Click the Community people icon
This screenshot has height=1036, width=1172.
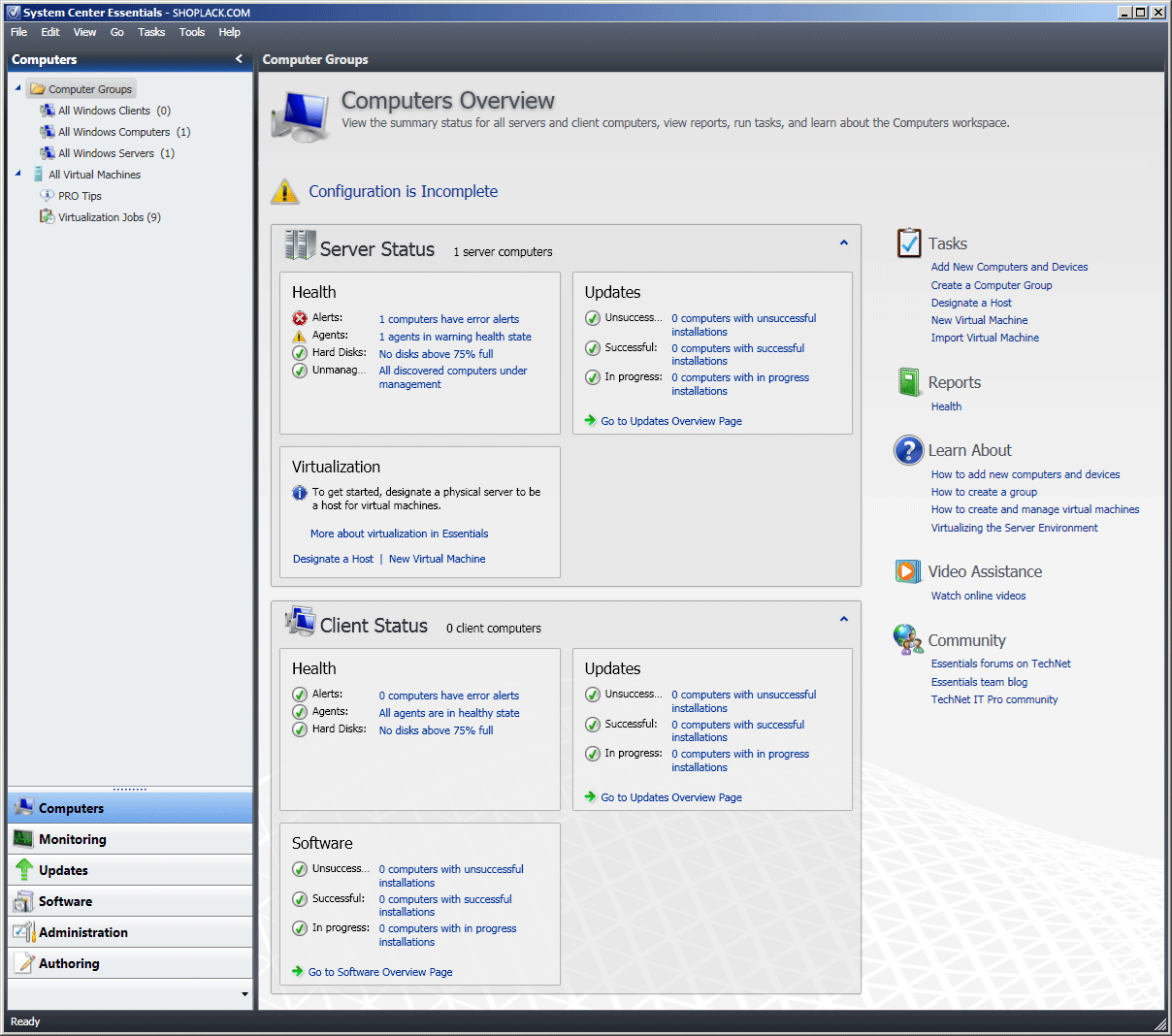click(x=908, y=639)
